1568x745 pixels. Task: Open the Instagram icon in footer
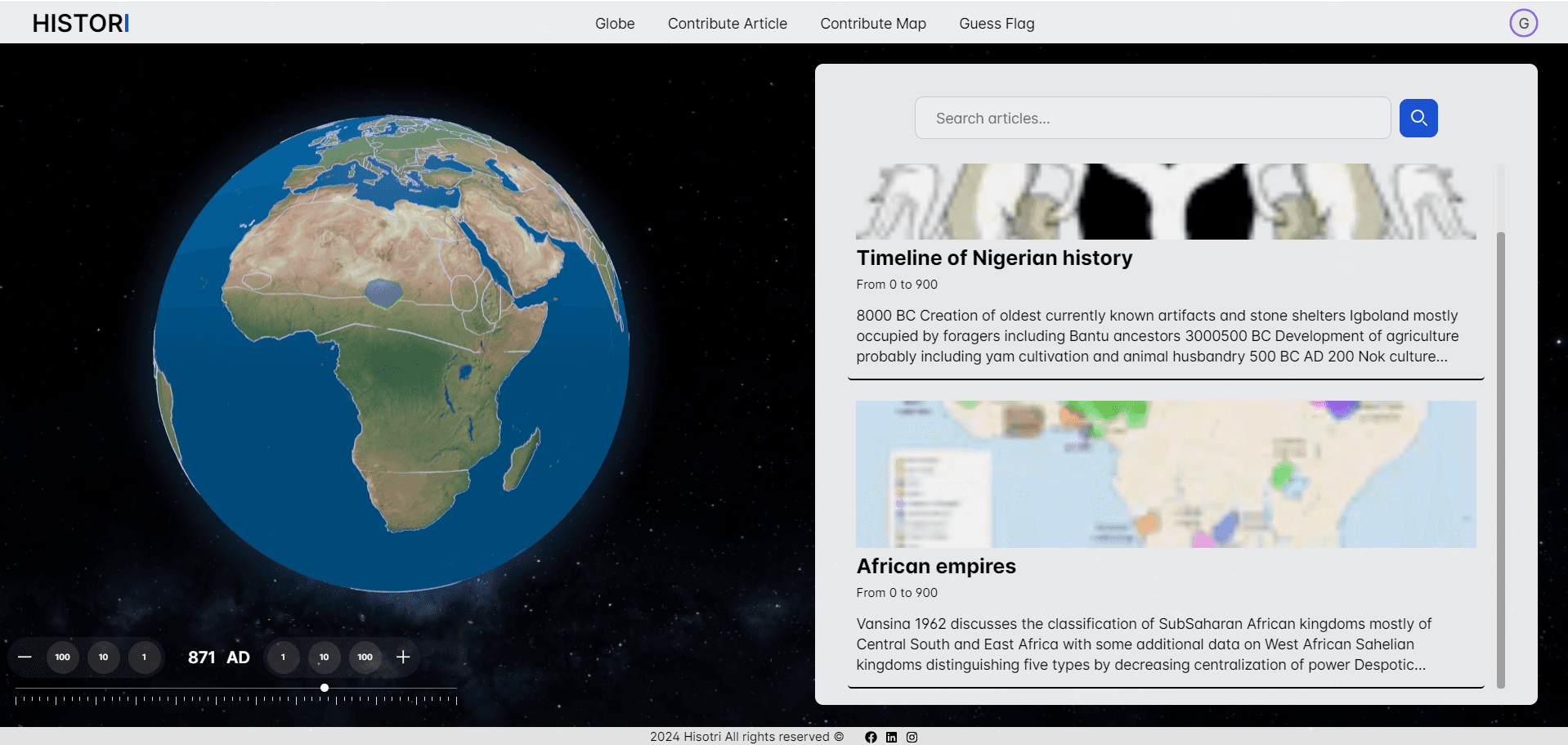click(912, 737)
